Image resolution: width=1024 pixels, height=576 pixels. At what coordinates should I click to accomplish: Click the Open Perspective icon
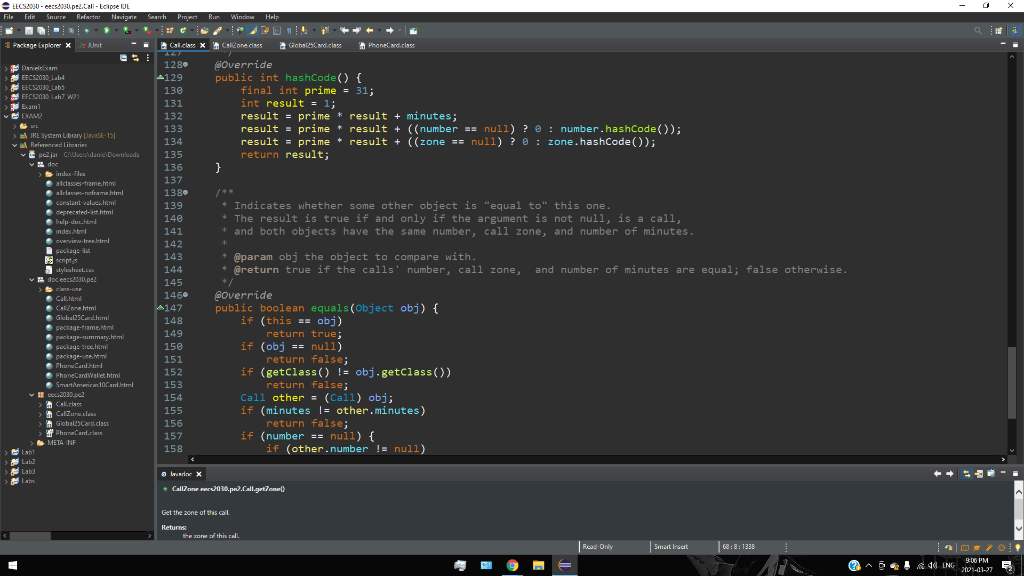(999, 30)
